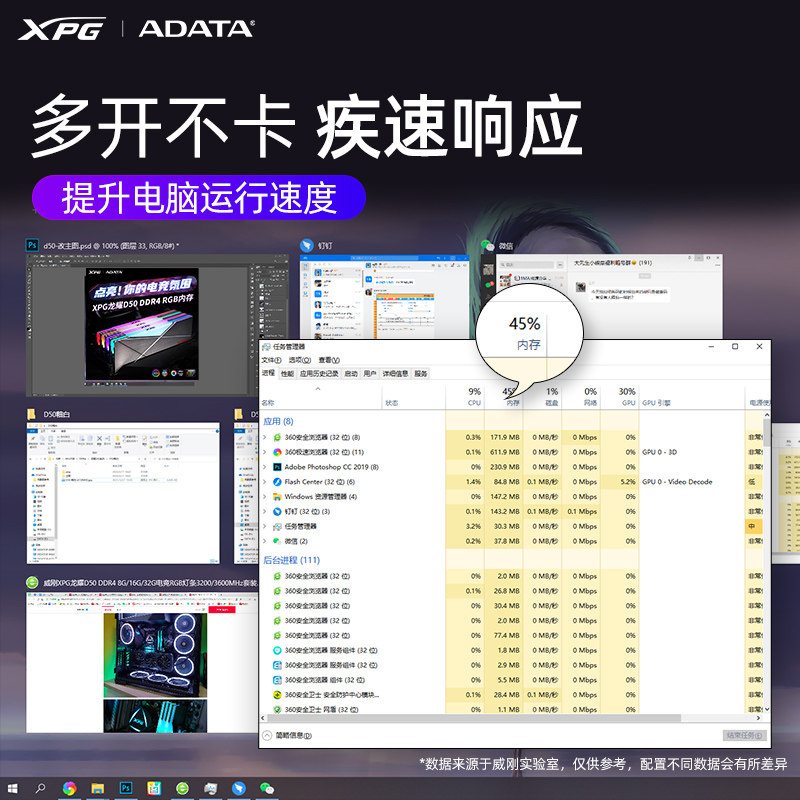Switch to the 性能 tab
This screenshot has width=800, height=800.
point(287,373)
